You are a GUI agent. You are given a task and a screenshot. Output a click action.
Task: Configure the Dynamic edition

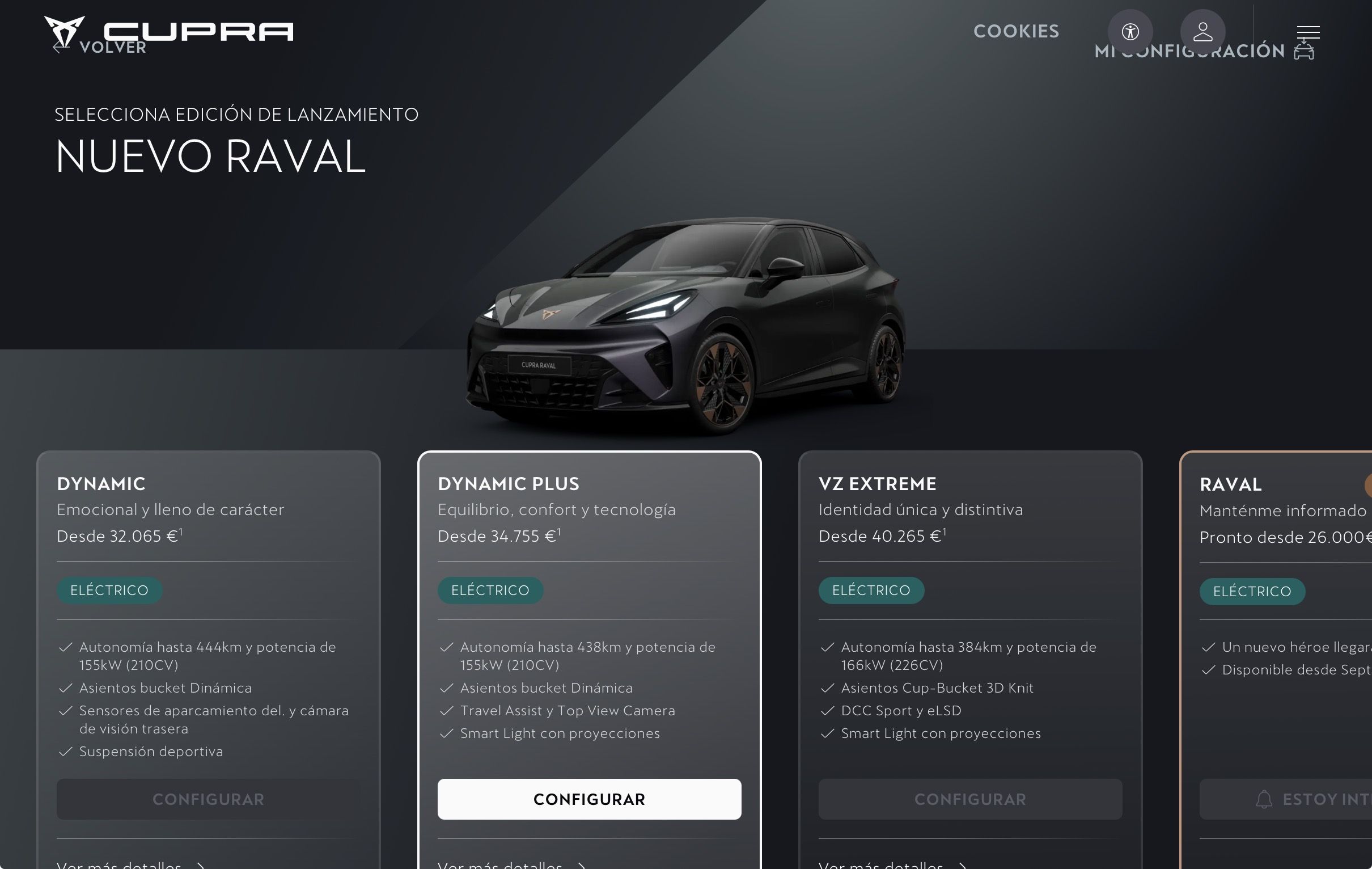(208, 799)
